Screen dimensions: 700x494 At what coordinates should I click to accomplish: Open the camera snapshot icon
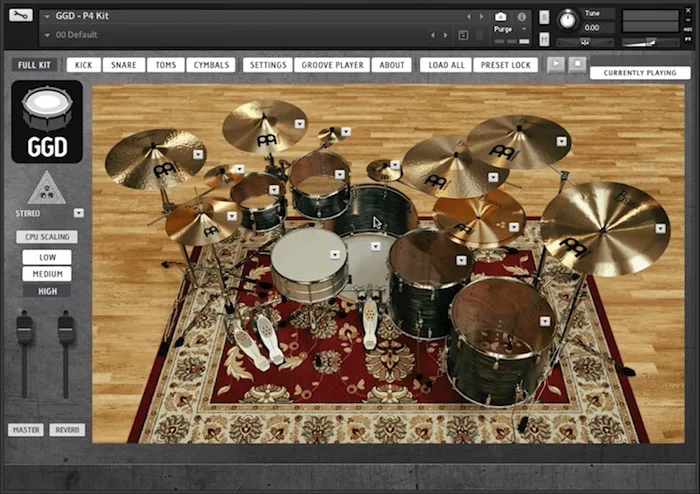(x=500, y=17)
